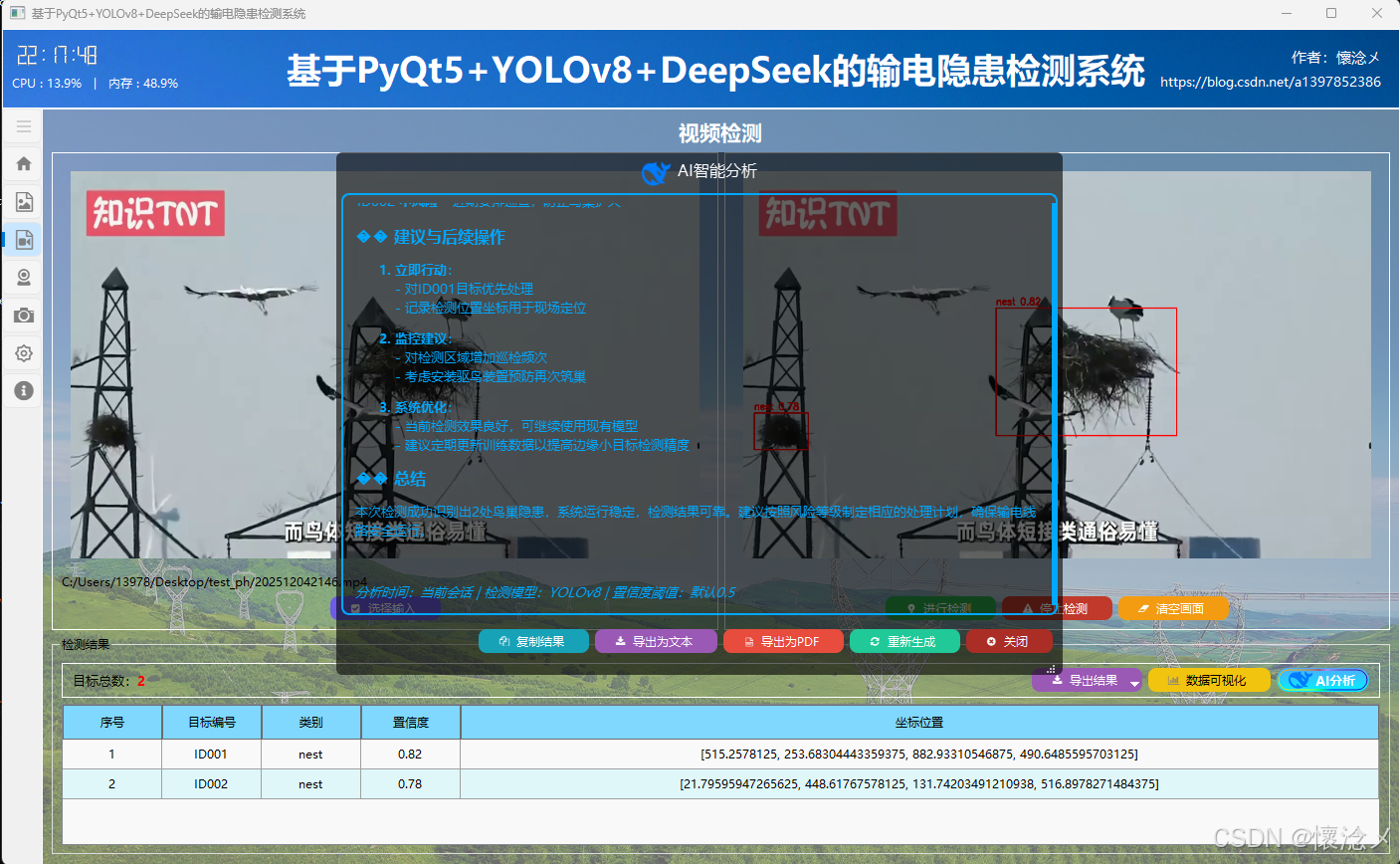Open the CSDN blog URL link
This screenshot has width=1400, height=864.
click(1271, 82)
